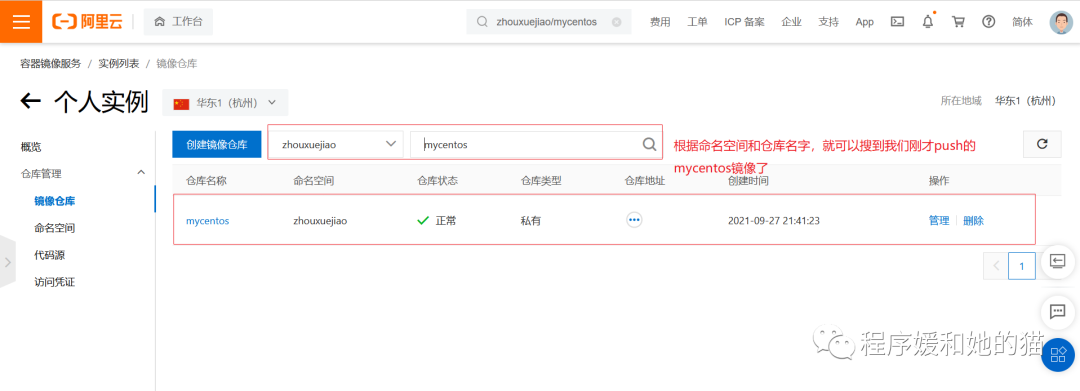1080x391 pixels.
Task: Go to 实例列表 breadcrumb
Action: 118,63
